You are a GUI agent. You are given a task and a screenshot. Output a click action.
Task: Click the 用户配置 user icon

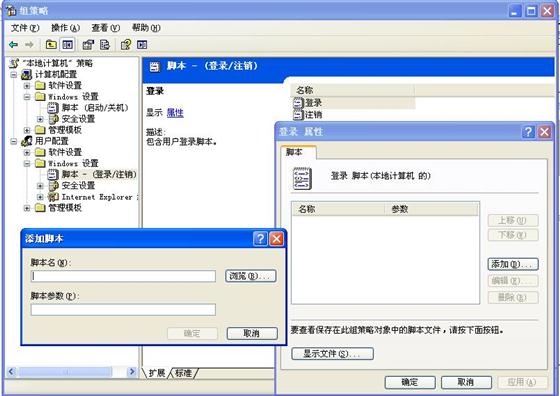27,141
